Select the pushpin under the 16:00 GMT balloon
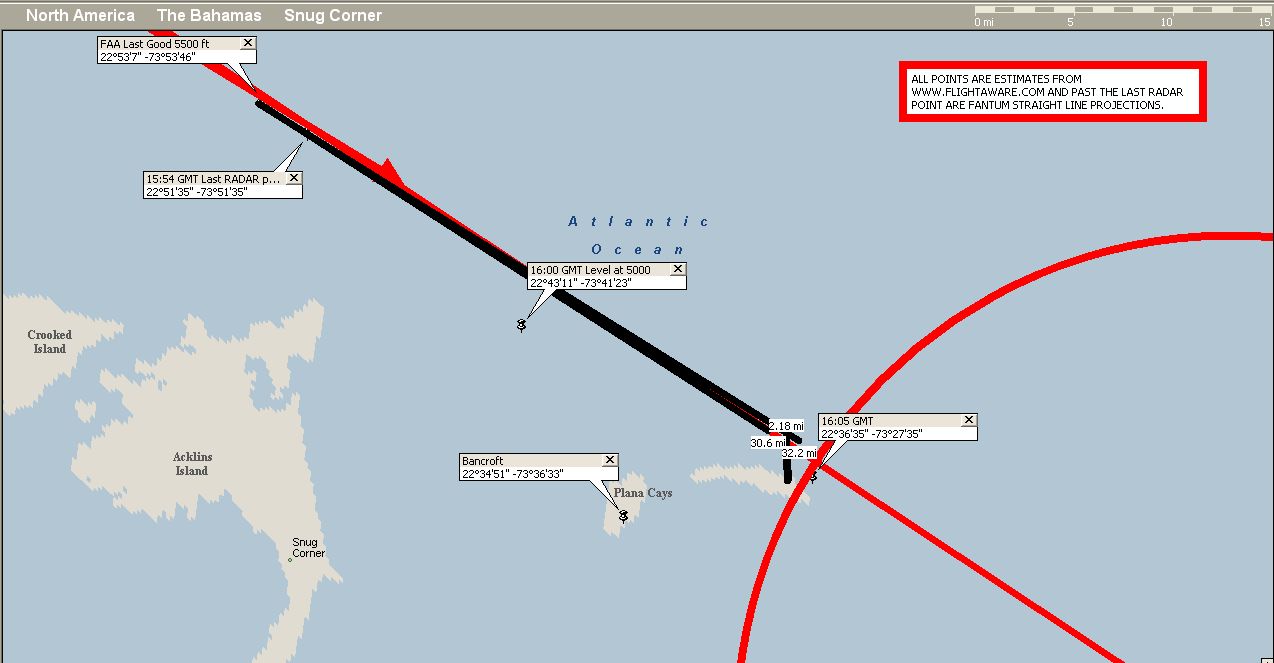 coord(521,325)
